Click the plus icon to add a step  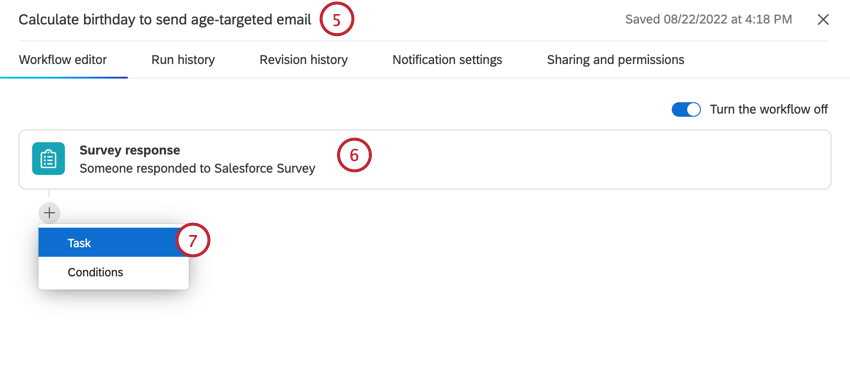tap(49, 213)
